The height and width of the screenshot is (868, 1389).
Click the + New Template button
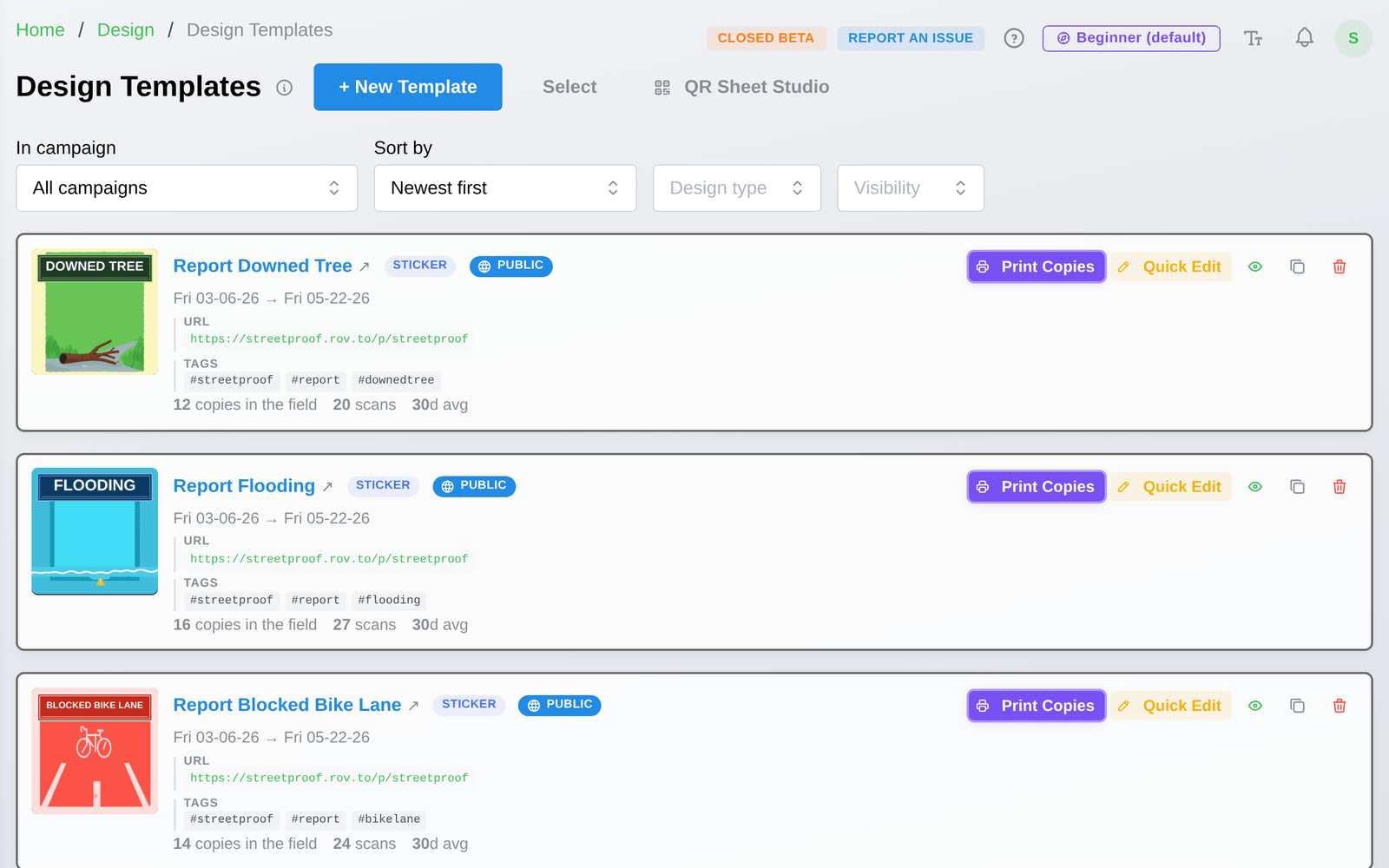coord(408,87)
